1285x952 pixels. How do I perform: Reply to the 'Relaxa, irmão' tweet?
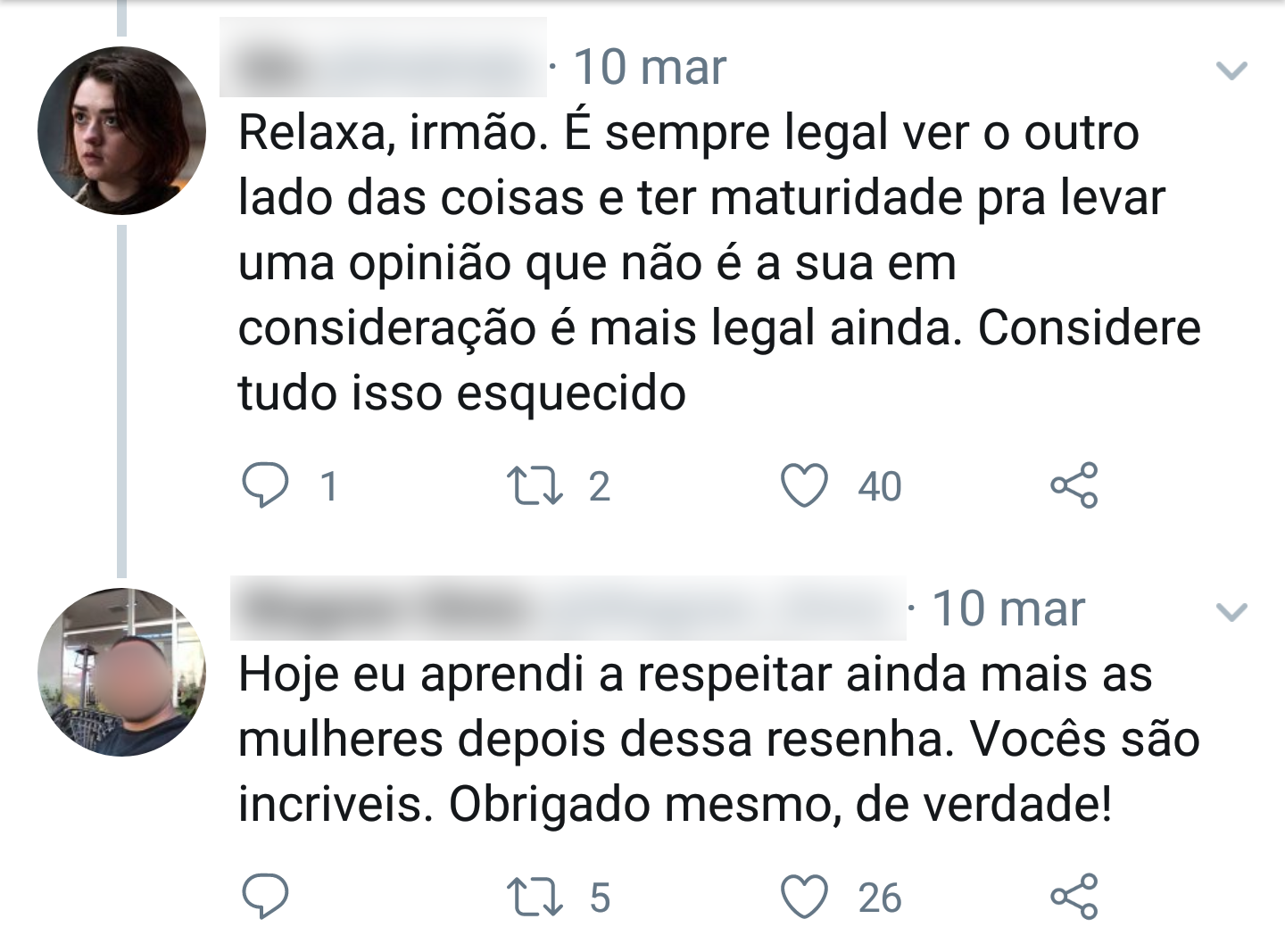click(x=265, y=486)
